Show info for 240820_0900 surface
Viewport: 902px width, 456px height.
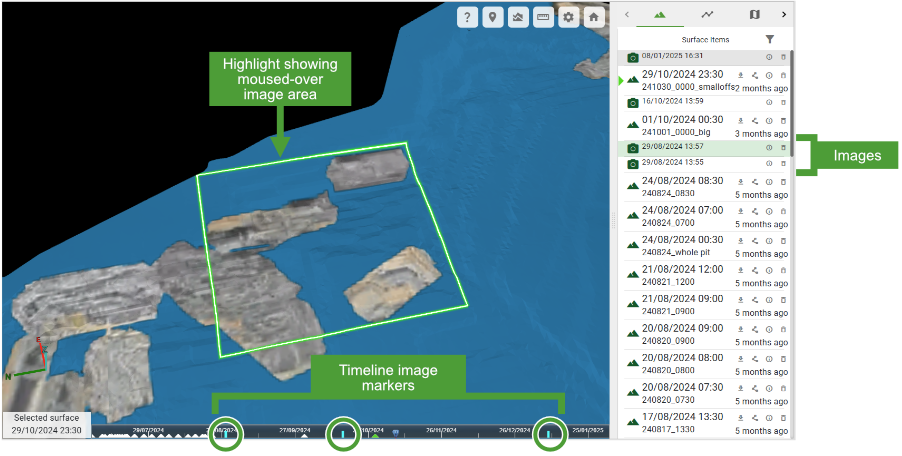[769, 329]
